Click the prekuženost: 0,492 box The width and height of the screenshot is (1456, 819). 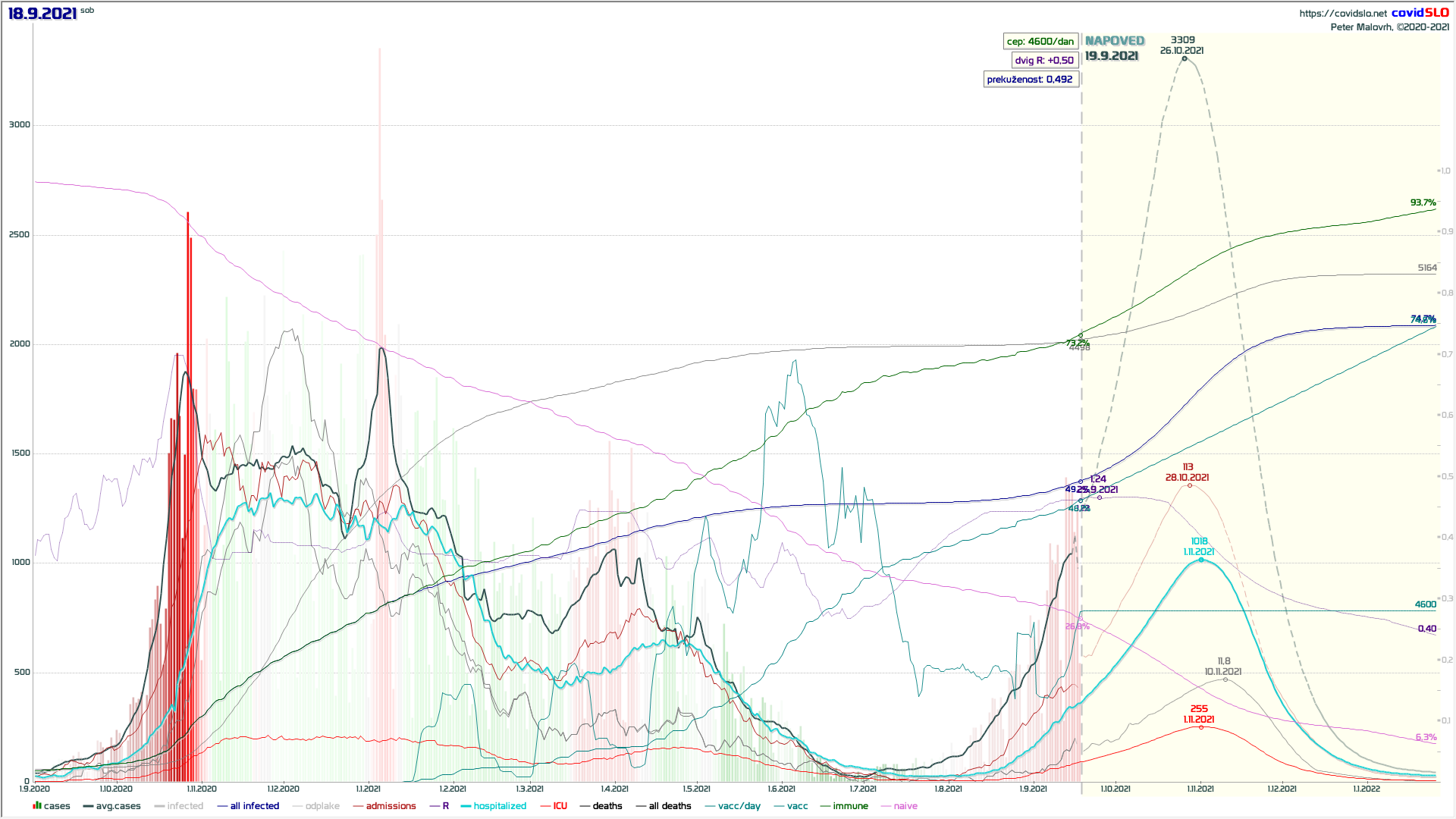click(x=1030, y=79)
